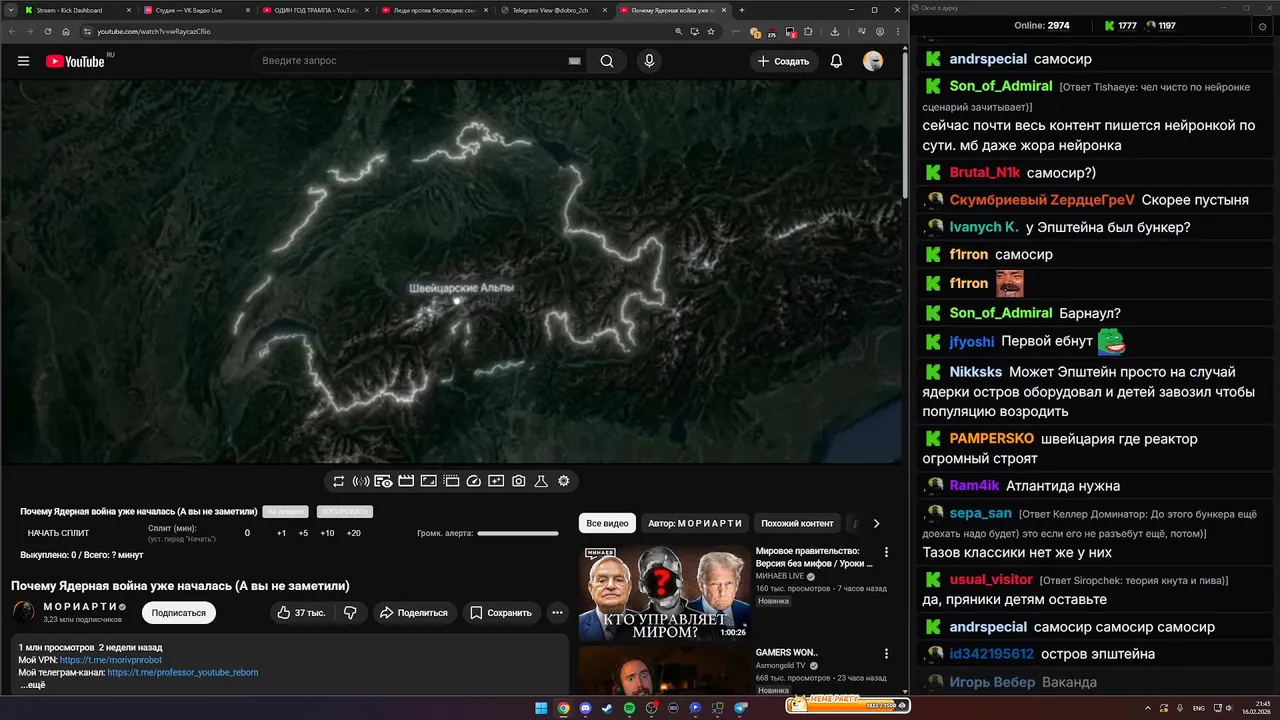
Task: Click the chat window settings icon
Action: pyautogui.click(x=1262, y=26)
